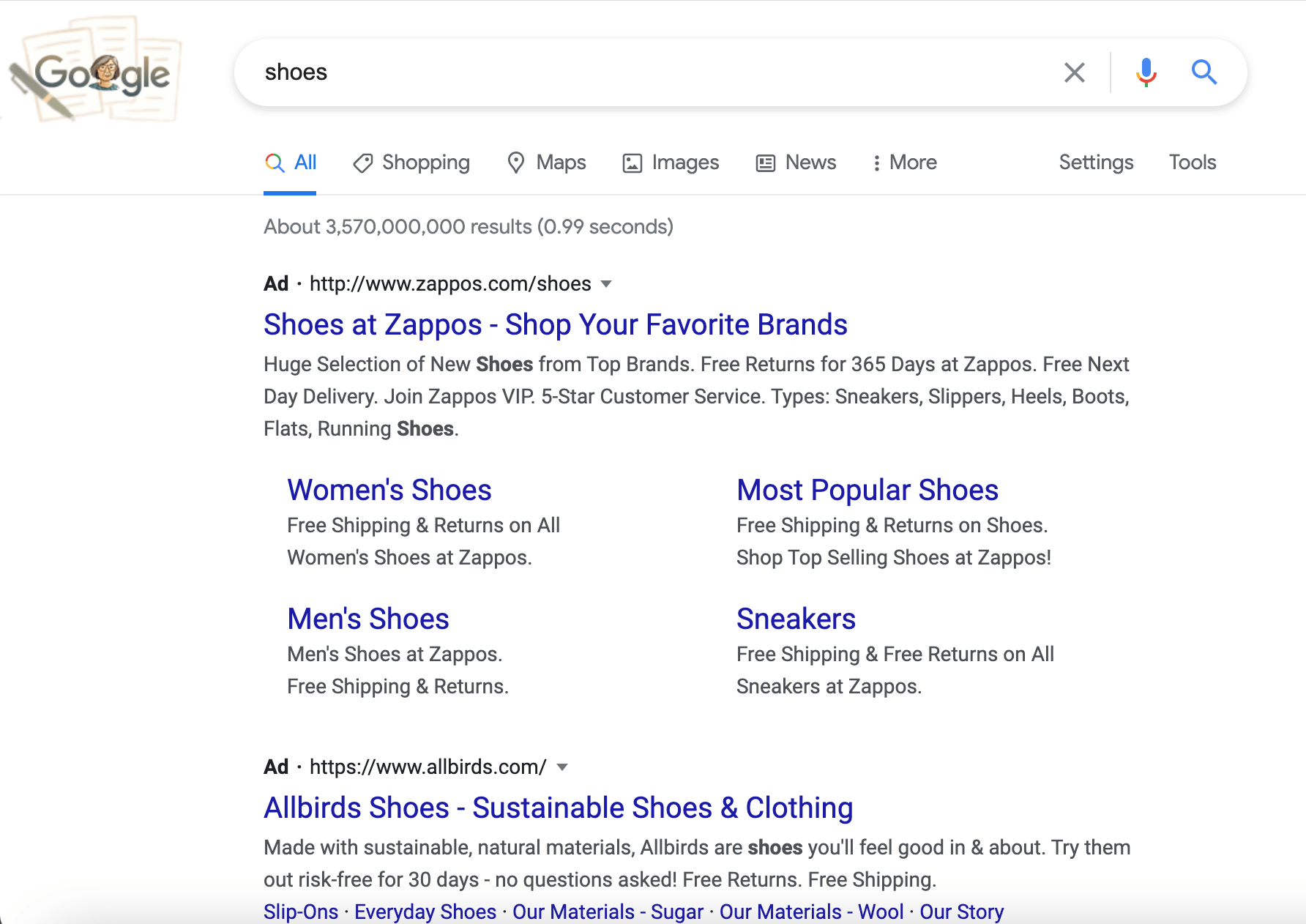Open the Settings menu
1306x924 pixels.
(1096, 163)
